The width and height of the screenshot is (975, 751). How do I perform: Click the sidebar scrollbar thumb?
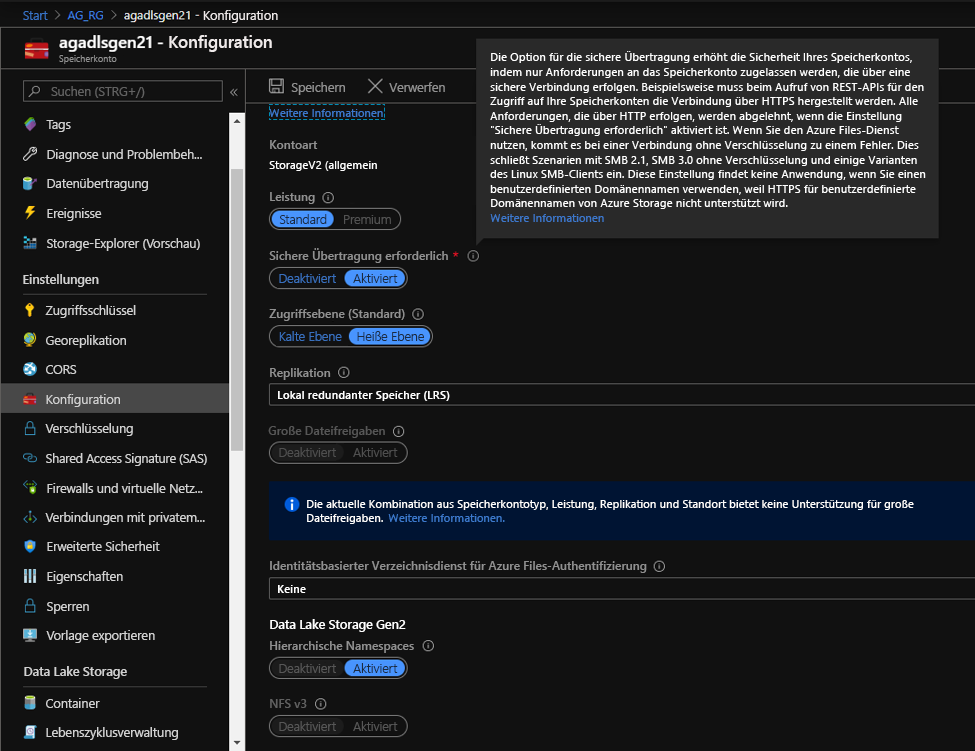click(x=237, y=310)
